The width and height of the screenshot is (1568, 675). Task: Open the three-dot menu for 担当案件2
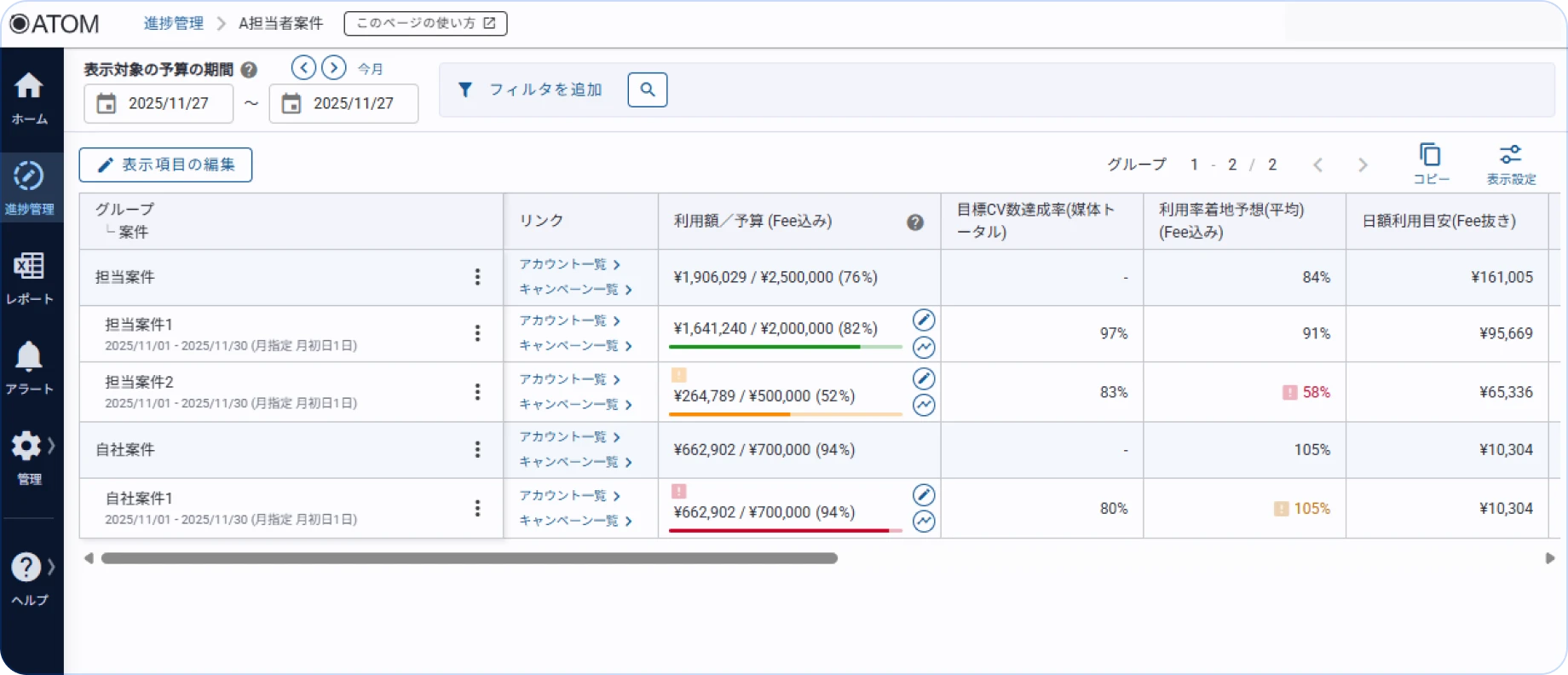[x=477, y=391]
